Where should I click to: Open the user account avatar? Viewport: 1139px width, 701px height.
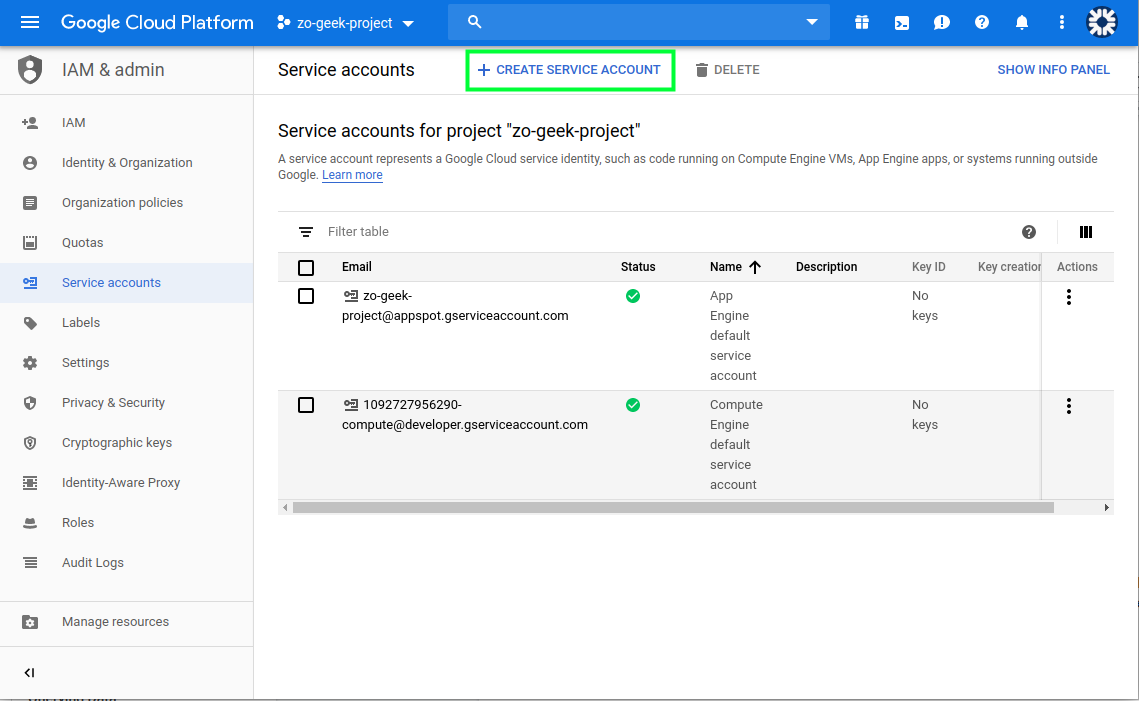pyautogui.click(x=1101, y=23)
